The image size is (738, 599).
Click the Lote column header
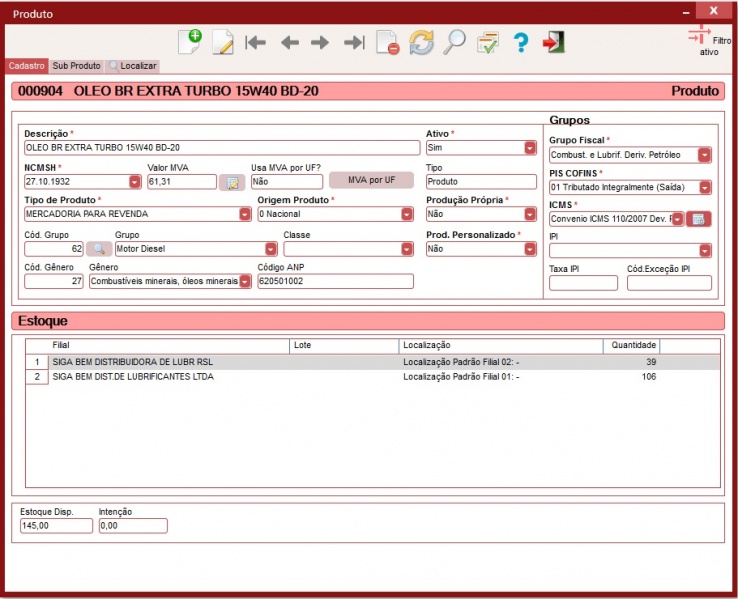click(x=344, y=345)
